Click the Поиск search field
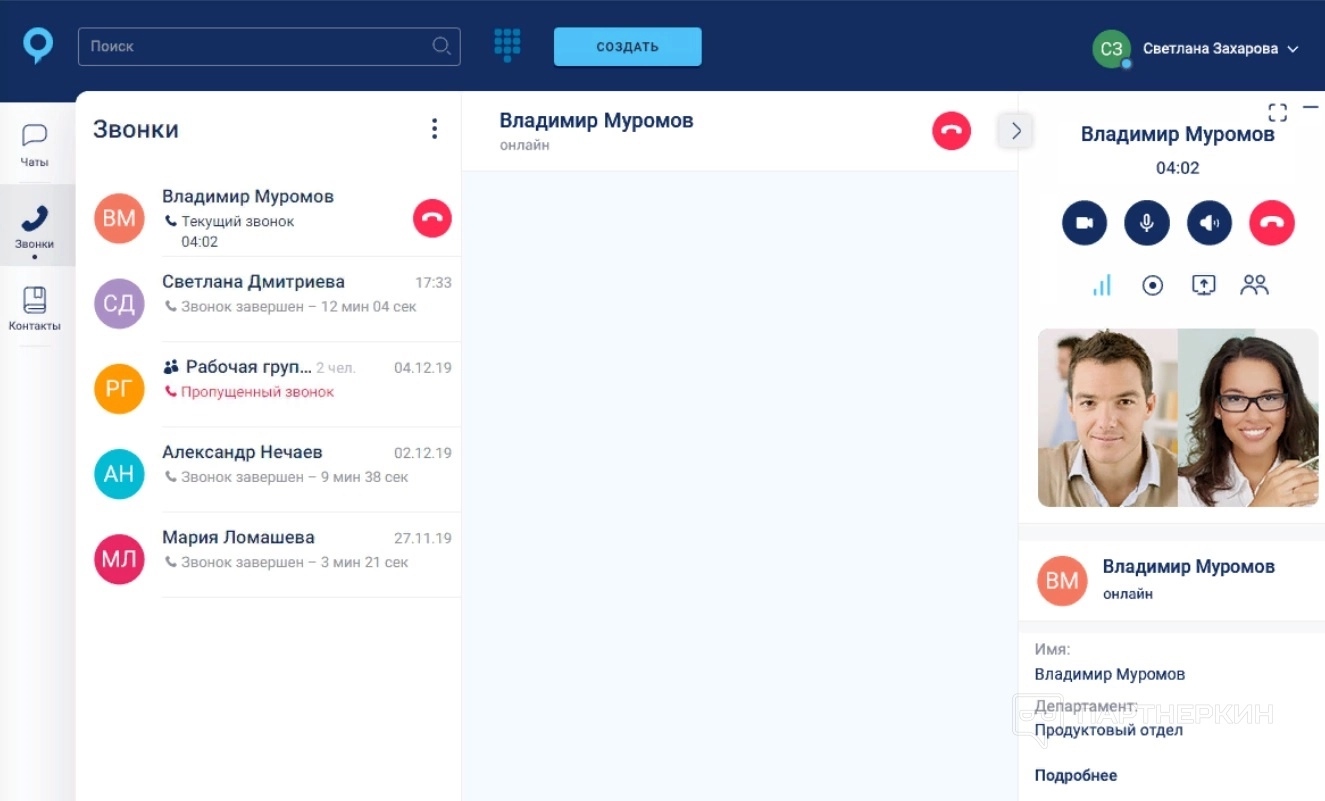 coord(269,46)
